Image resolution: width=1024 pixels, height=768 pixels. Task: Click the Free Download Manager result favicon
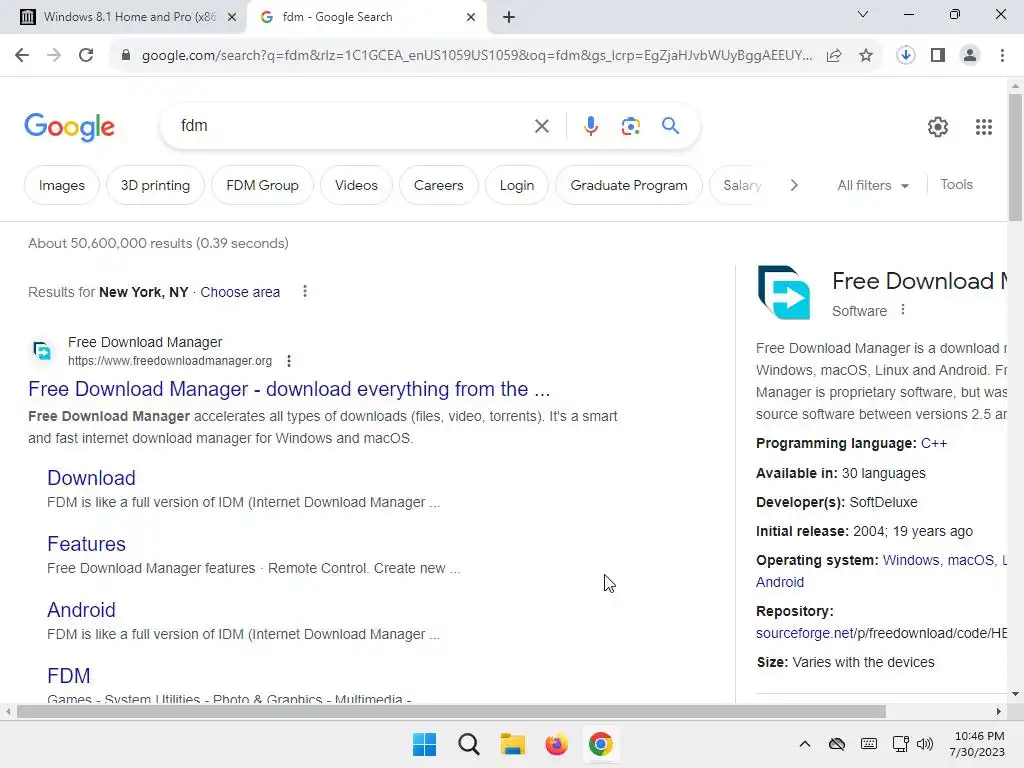42,351
